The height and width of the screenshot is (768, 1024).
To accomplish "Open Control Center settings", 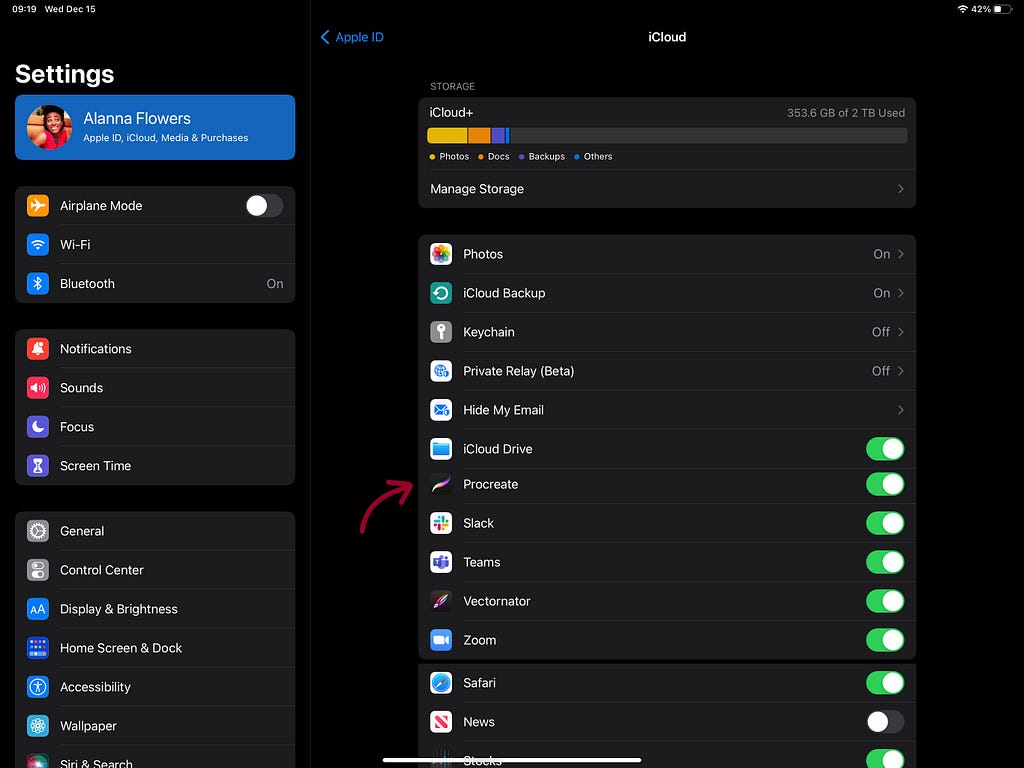I will [155, 570].
